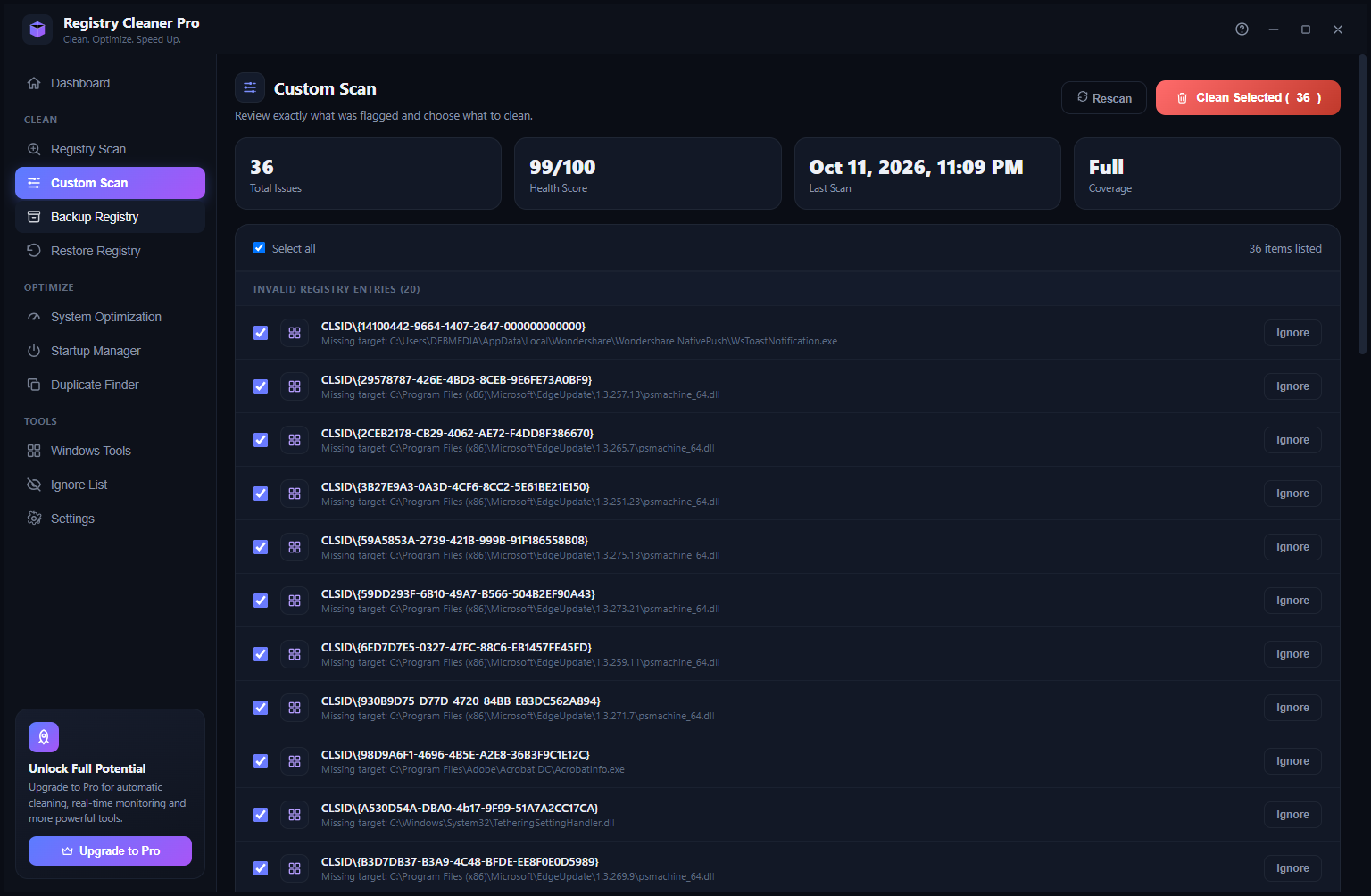Uncheck the CLSID {2CEB2178-CB29-4062-AE72-F4DD8F386670} entry
This screenshot has width=1371, height=896.
click(261, 440)
